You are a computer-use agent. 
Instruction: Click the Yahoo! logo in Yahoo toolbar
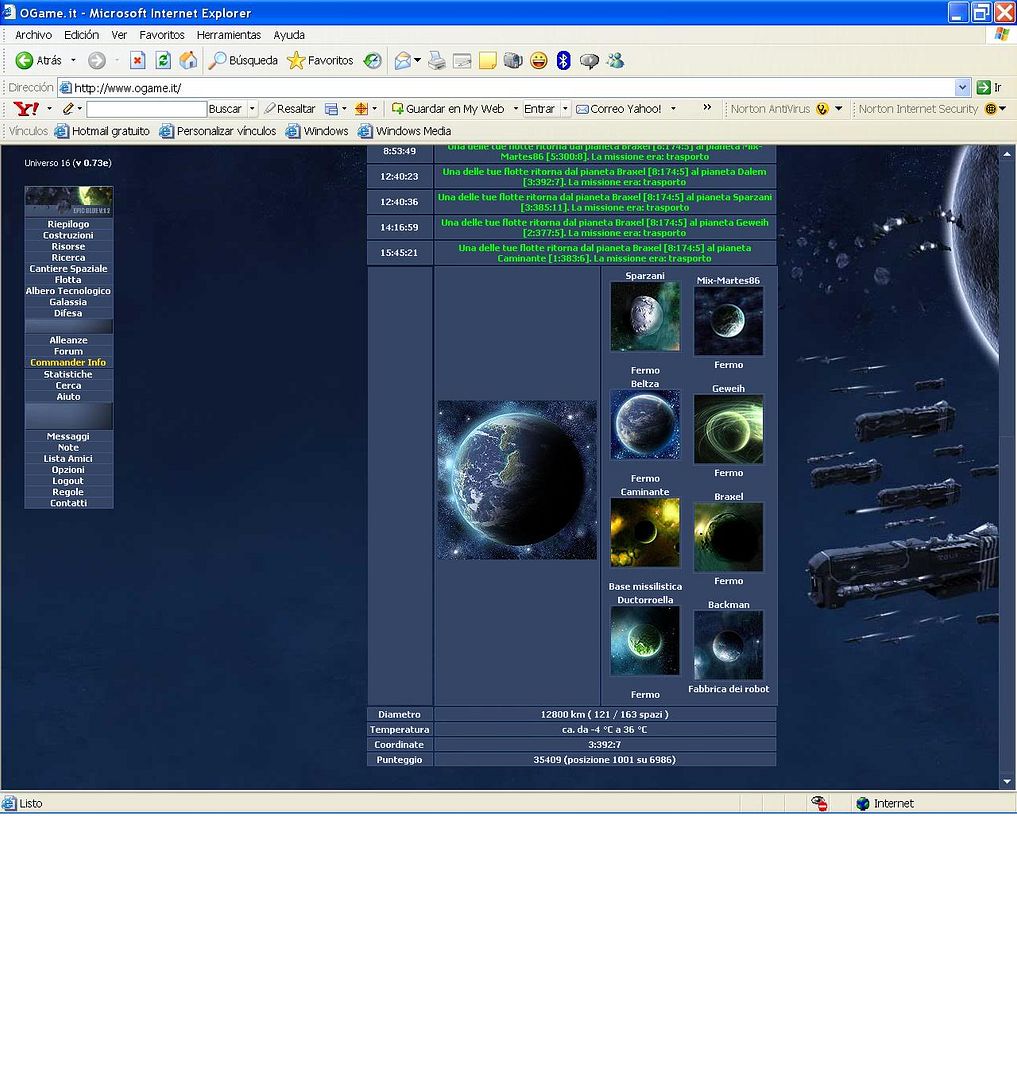pyautogui.click(x=26, y=109)
